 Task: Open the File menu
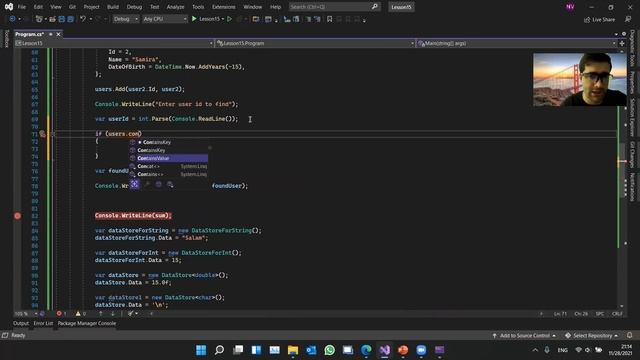22,7
